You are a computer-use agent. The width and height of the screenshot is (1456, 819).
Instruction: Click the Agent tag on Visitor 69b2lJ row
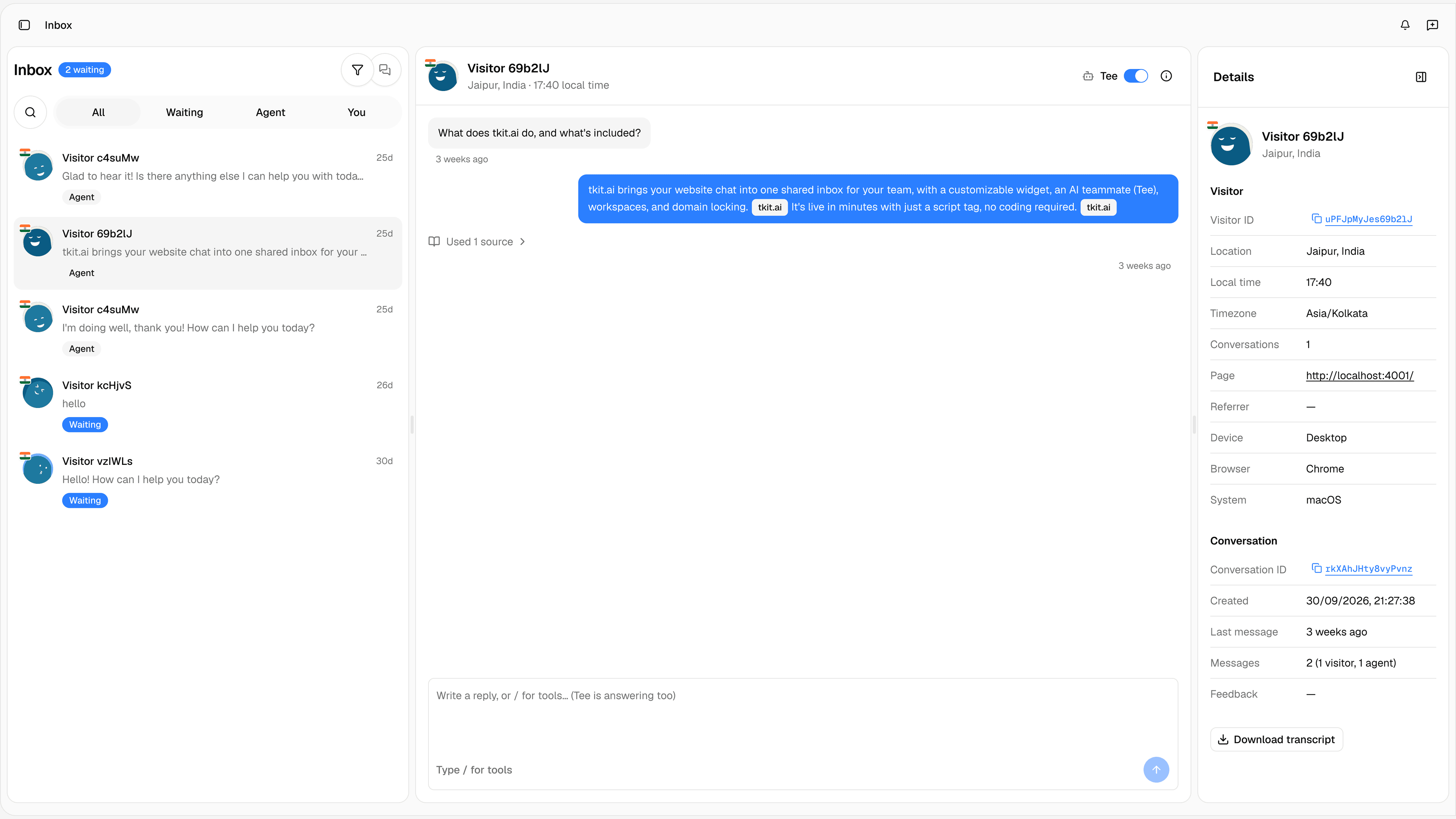click(82, 273)
